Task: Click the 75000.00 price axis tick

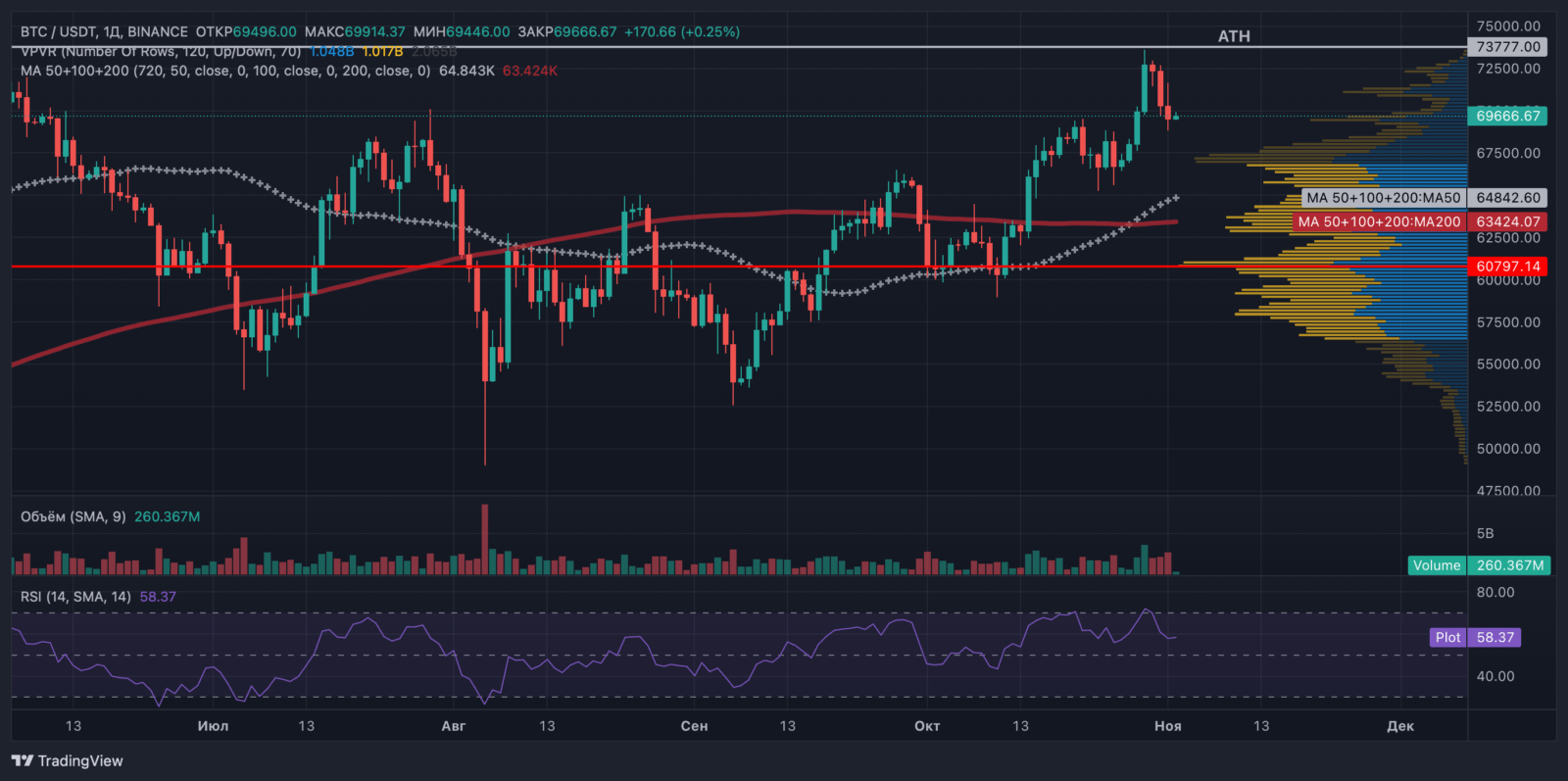Action: pyautogui.click(x=1508, y=26)
